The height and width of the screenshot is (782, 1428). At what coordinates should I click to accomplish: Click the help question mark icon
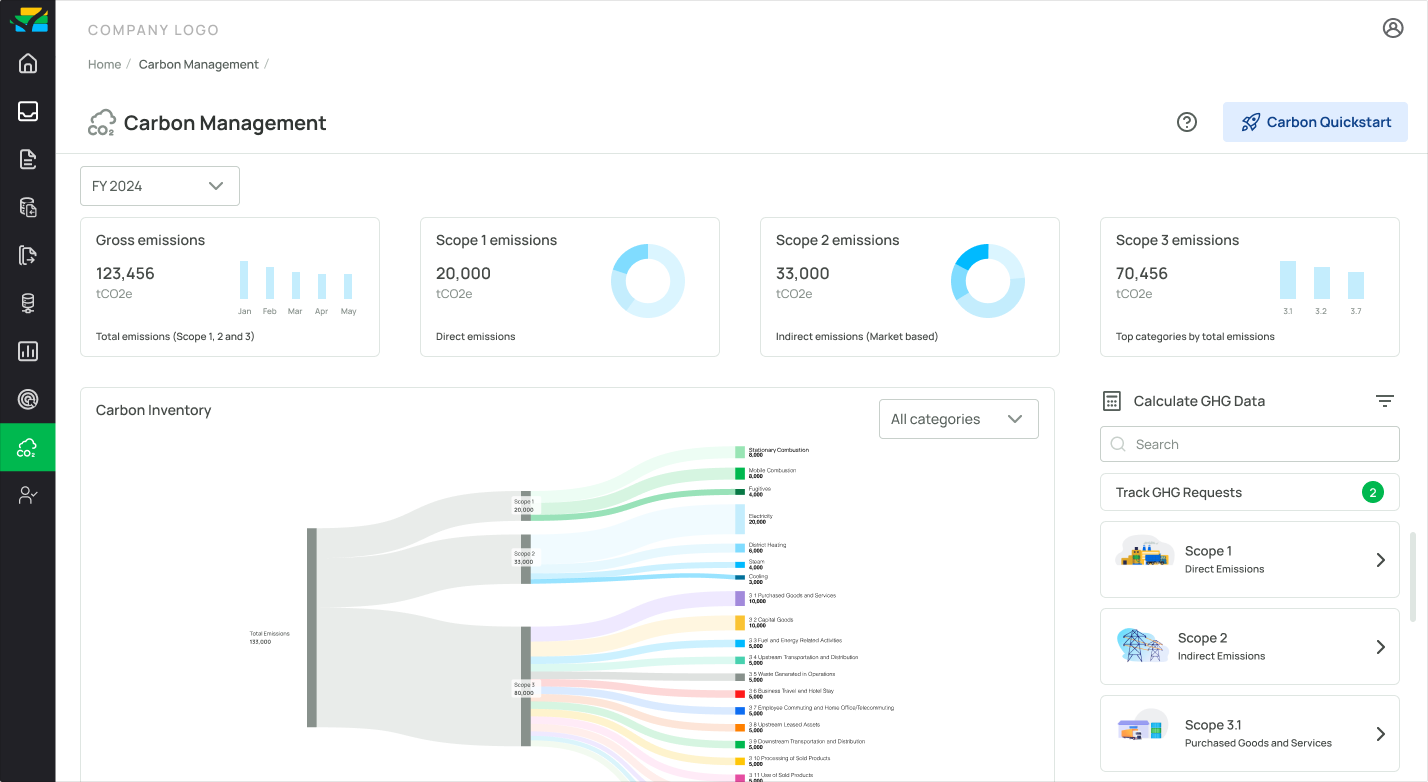pyautogui.click(x=1187, y=122)
